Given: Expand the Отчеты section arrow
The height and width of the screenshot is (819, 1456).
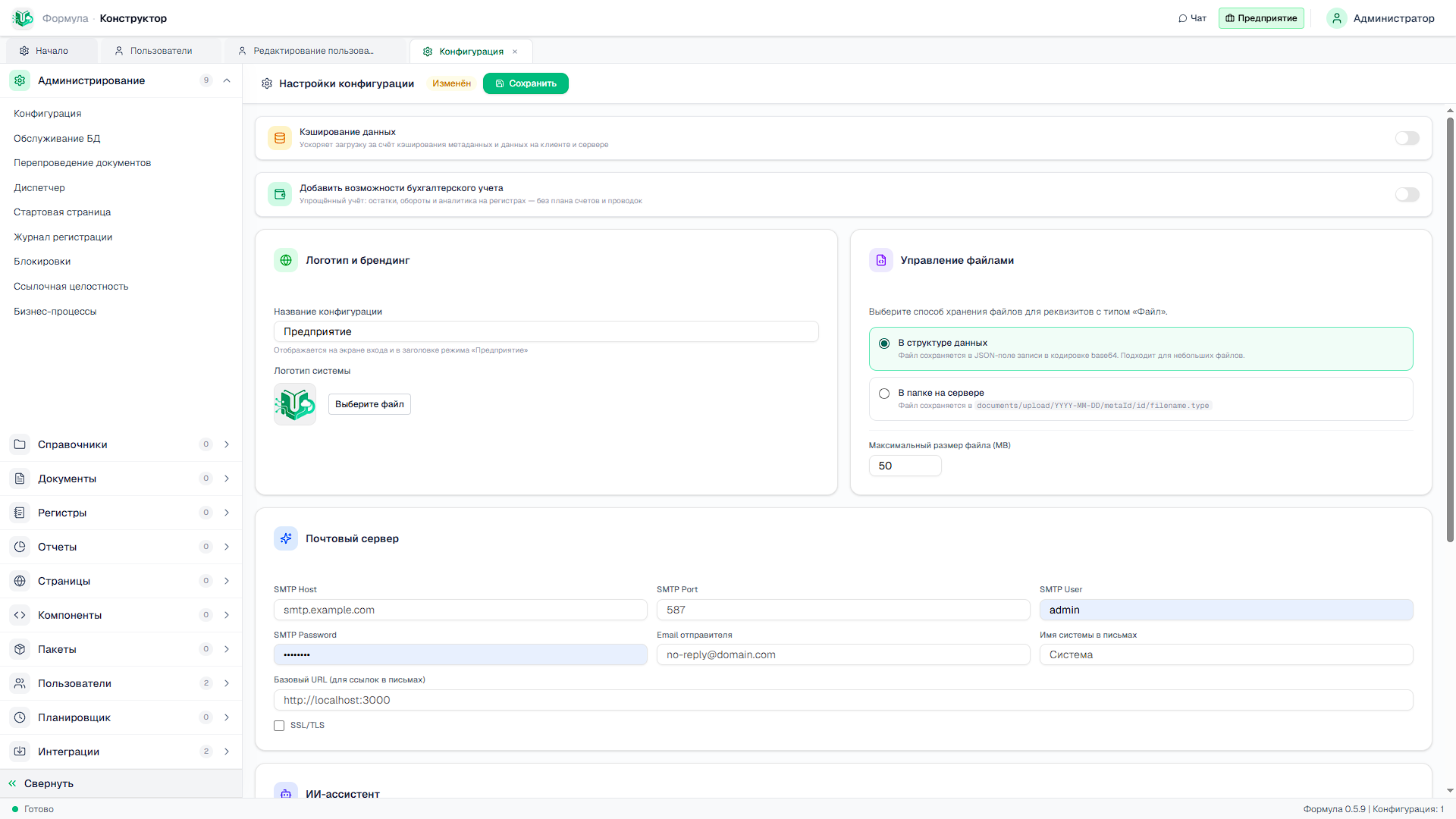Looking at the screenshot, I should 227,547.
